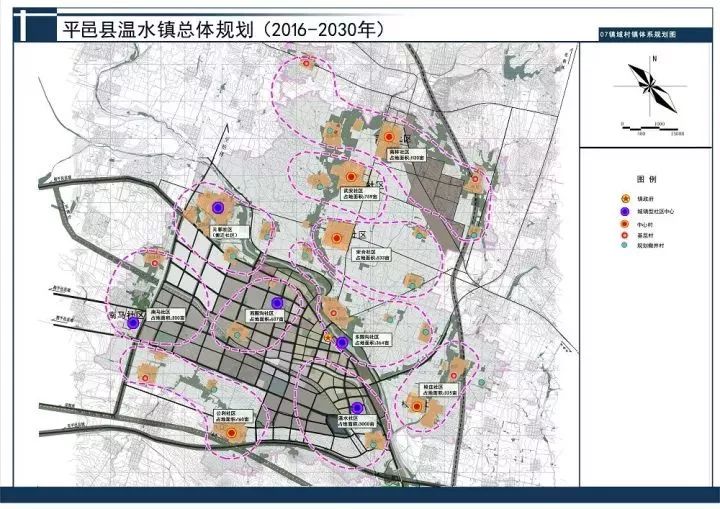Click the purple marker above 温水社区 label
Image resolution: width=720 pixels, height=509 pixels.
pyautogui.click(x=356, y=407)
